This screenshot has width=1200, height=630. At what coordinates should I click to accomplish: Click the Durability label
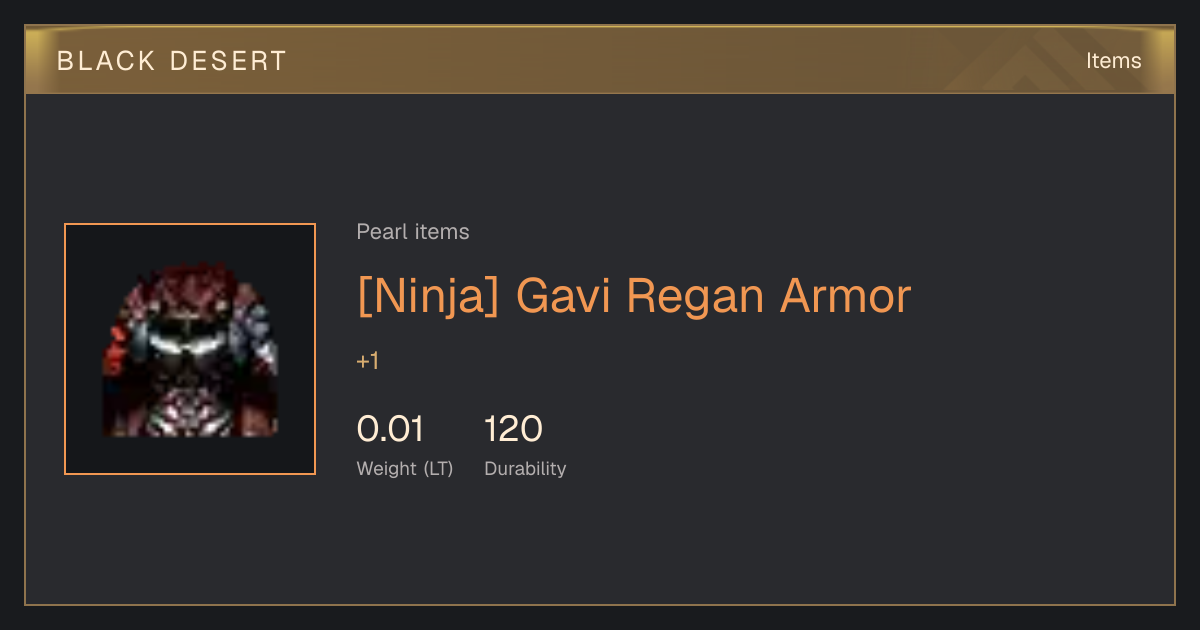pyautogui.click(x=525, y=469)
